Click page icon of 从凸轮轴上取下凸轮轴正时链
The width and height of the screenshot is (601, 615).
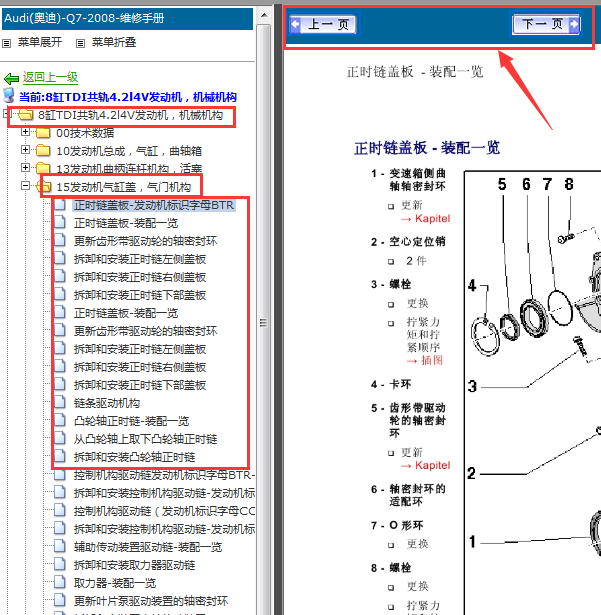coord(60,439)
